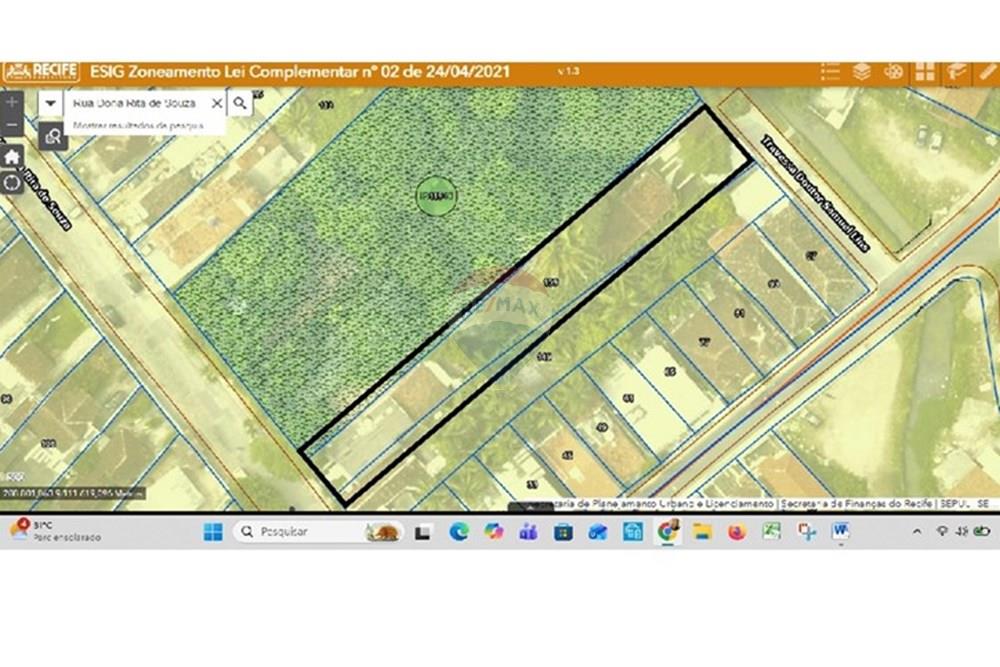This screenshot has width=1000, height=667.
Task: Zoom out of the map
Action: pyautogui.click(x=12, y=126)
